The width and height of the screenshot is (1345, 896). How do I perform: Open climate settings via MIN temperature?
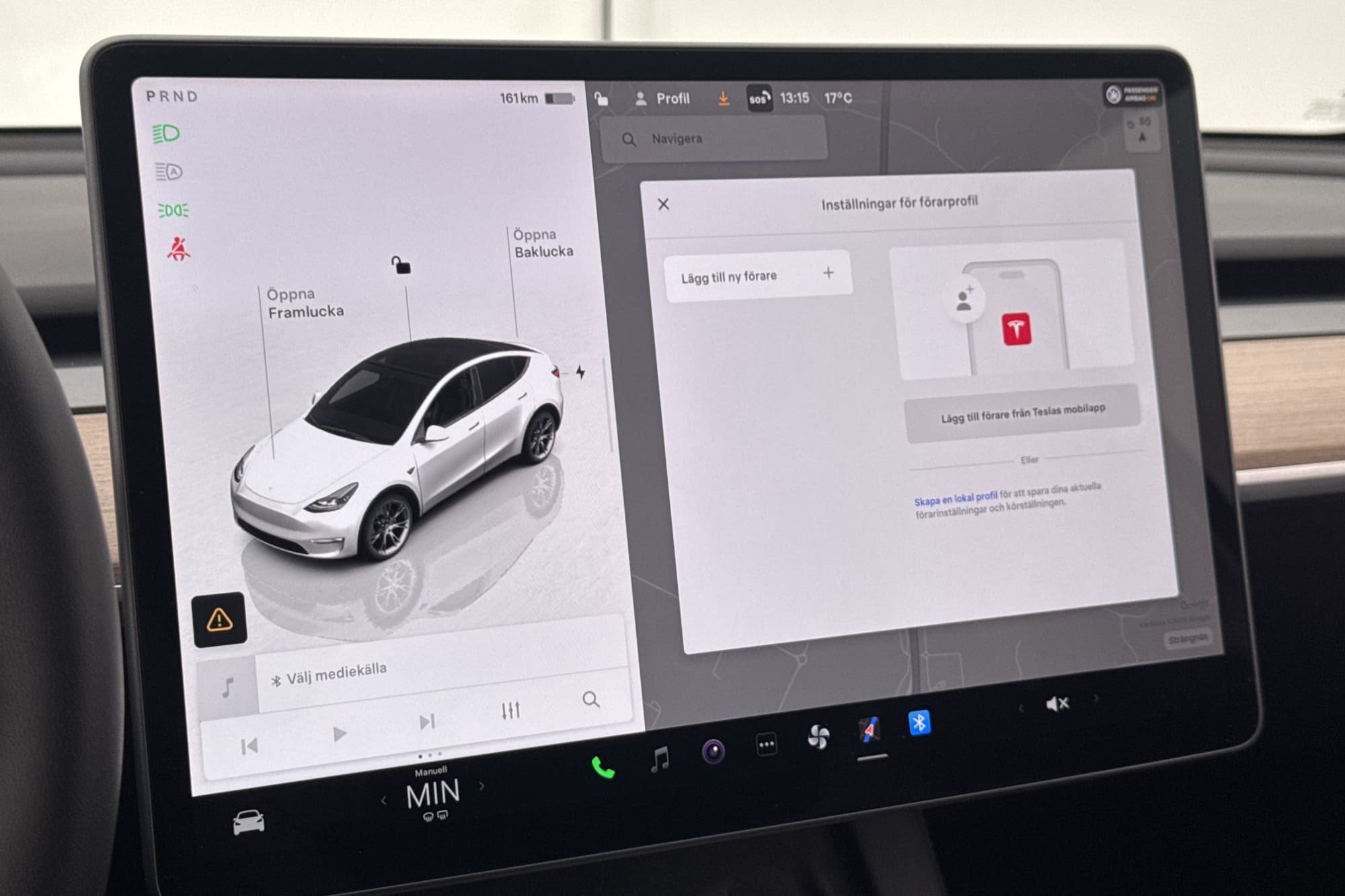pyautogui.click(x=433, y=794)
